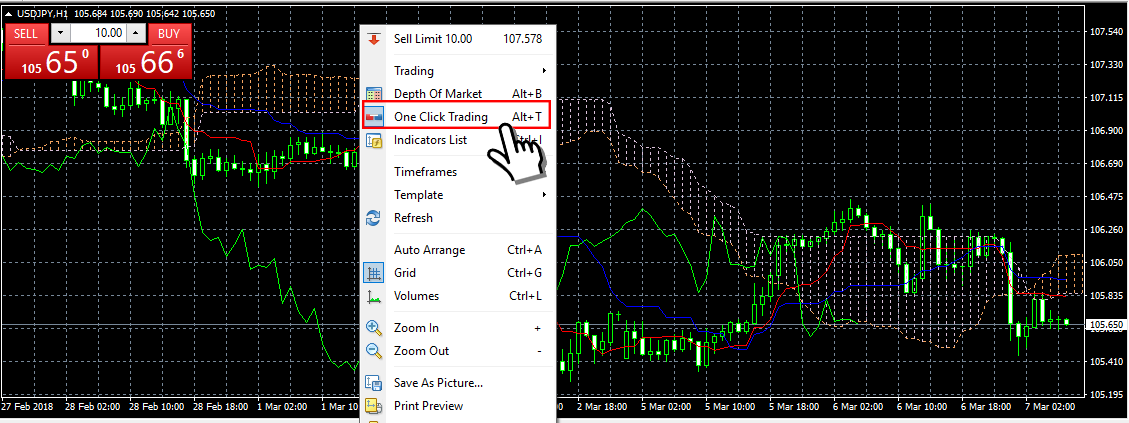Toggle One Click Trading menu item
Image resolution: width=1129 pixels, height=423 pixels.
(x=459, y=117)
